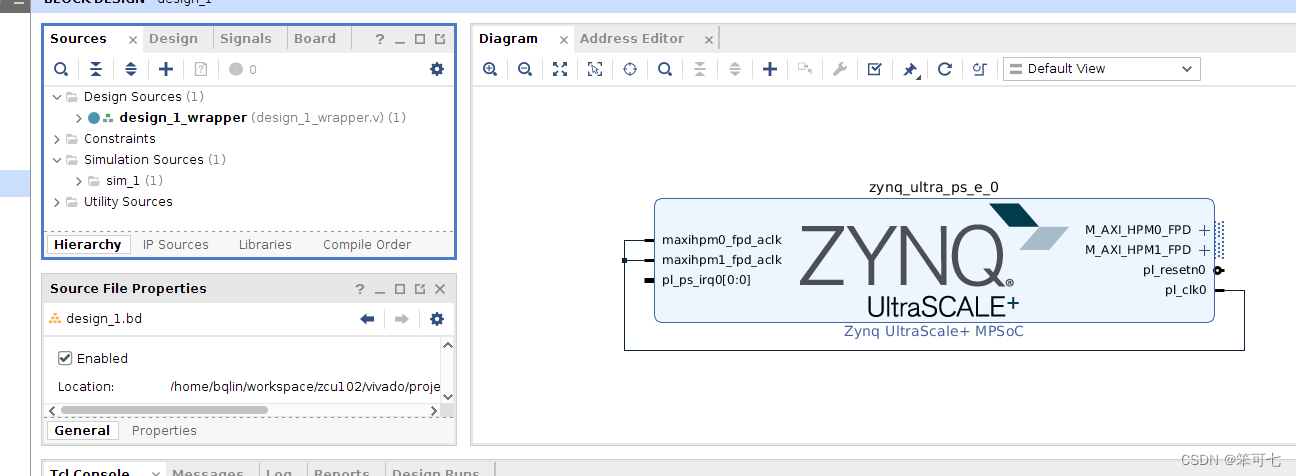Open the Address Editor tab
1296x476 pixels.
coord(632,39)
